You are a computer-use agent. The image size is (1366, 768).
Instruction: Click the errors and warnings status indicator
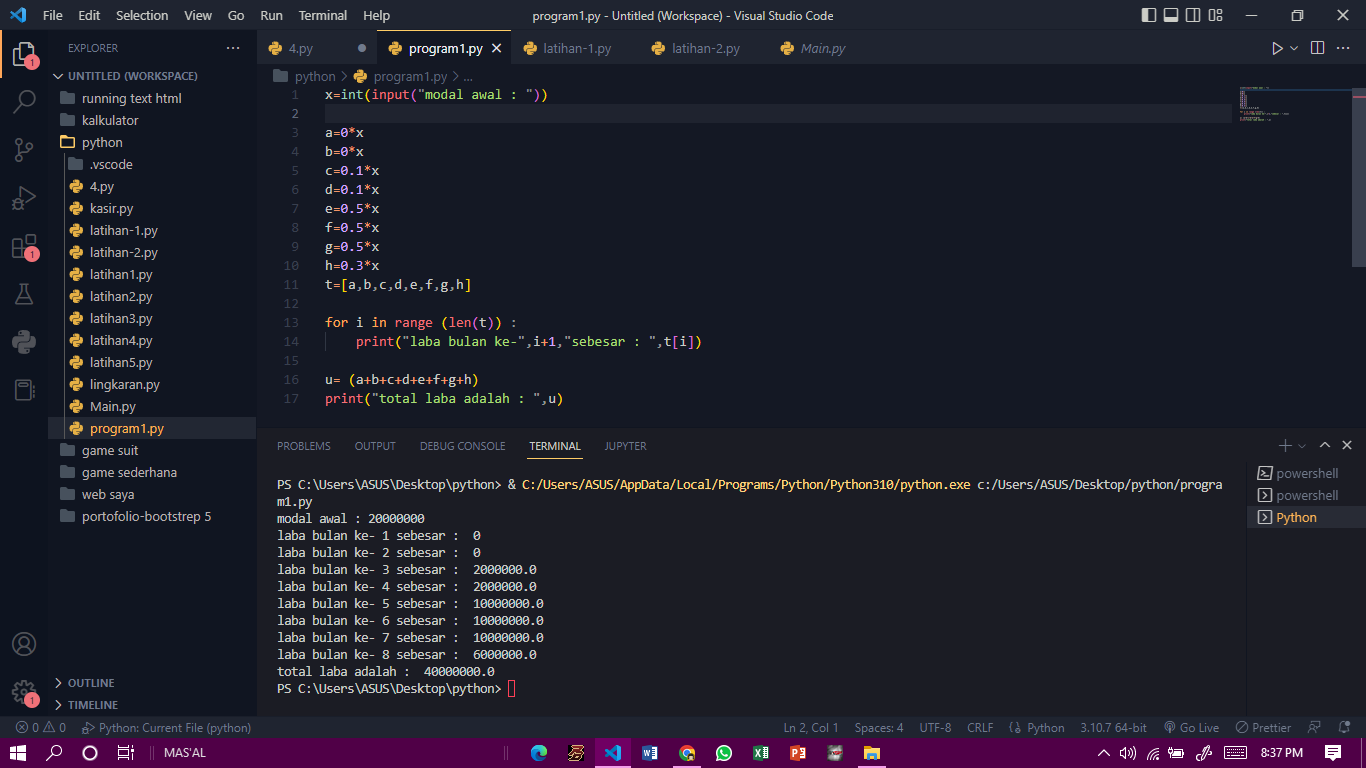click(41, 728)
